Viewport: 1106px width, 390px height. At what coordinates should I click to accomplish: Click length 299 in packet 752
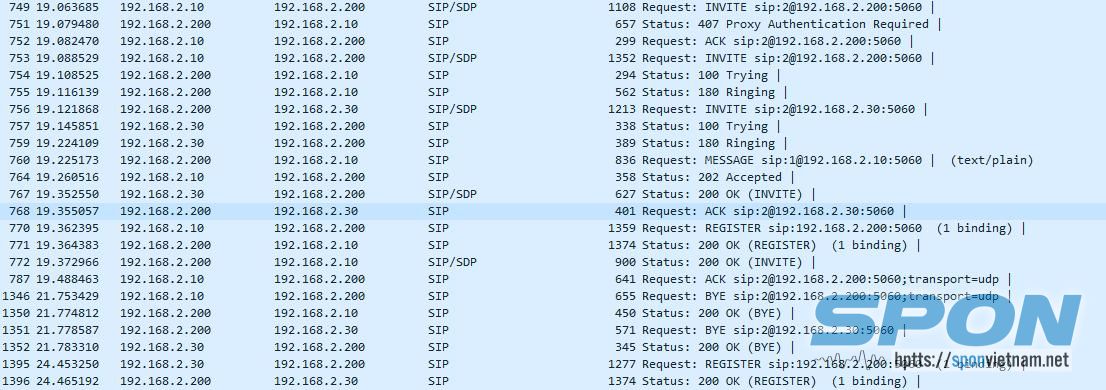(625, 41)
